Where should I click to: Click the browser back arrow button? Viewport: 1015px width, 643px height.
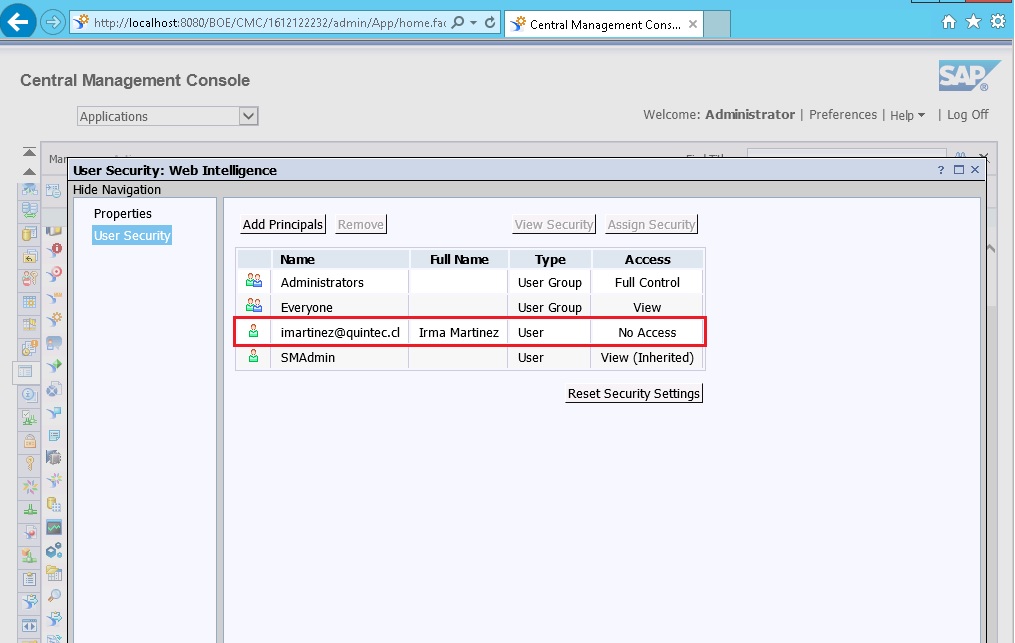(x=17, y=21)
